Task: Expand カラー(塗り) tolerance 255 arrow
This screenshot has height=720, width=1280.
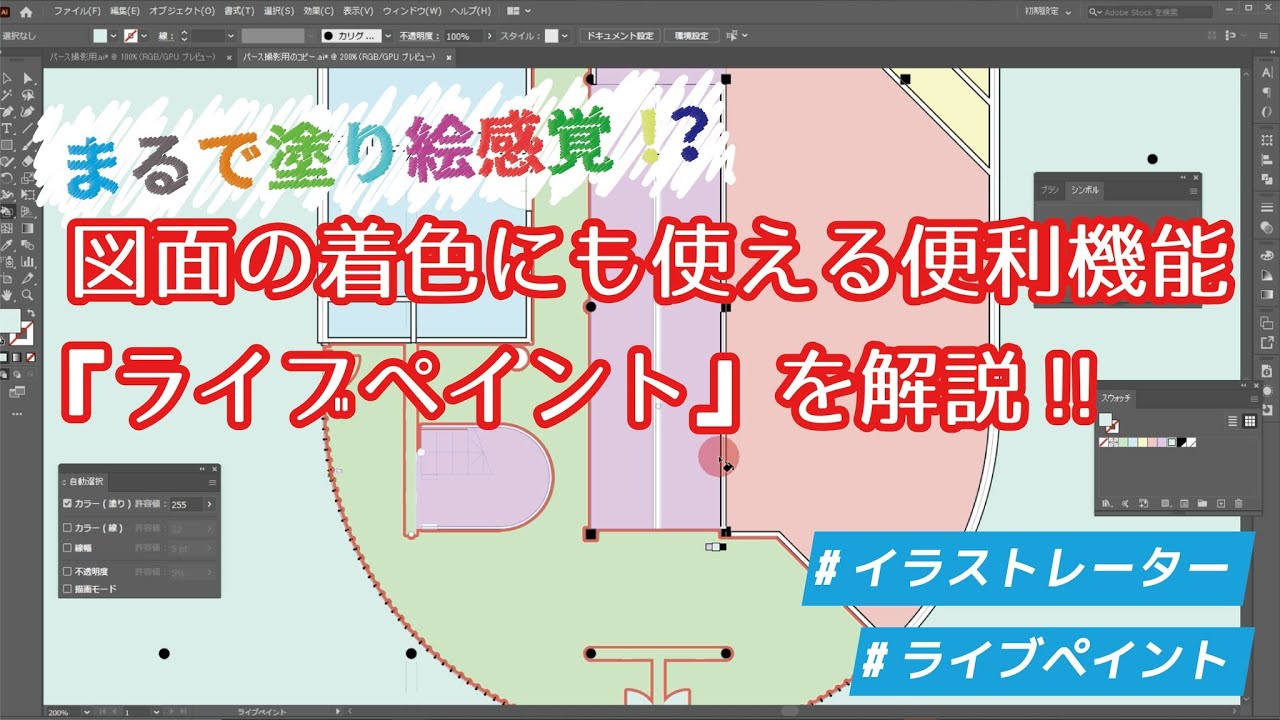Action: coord(209,505)
